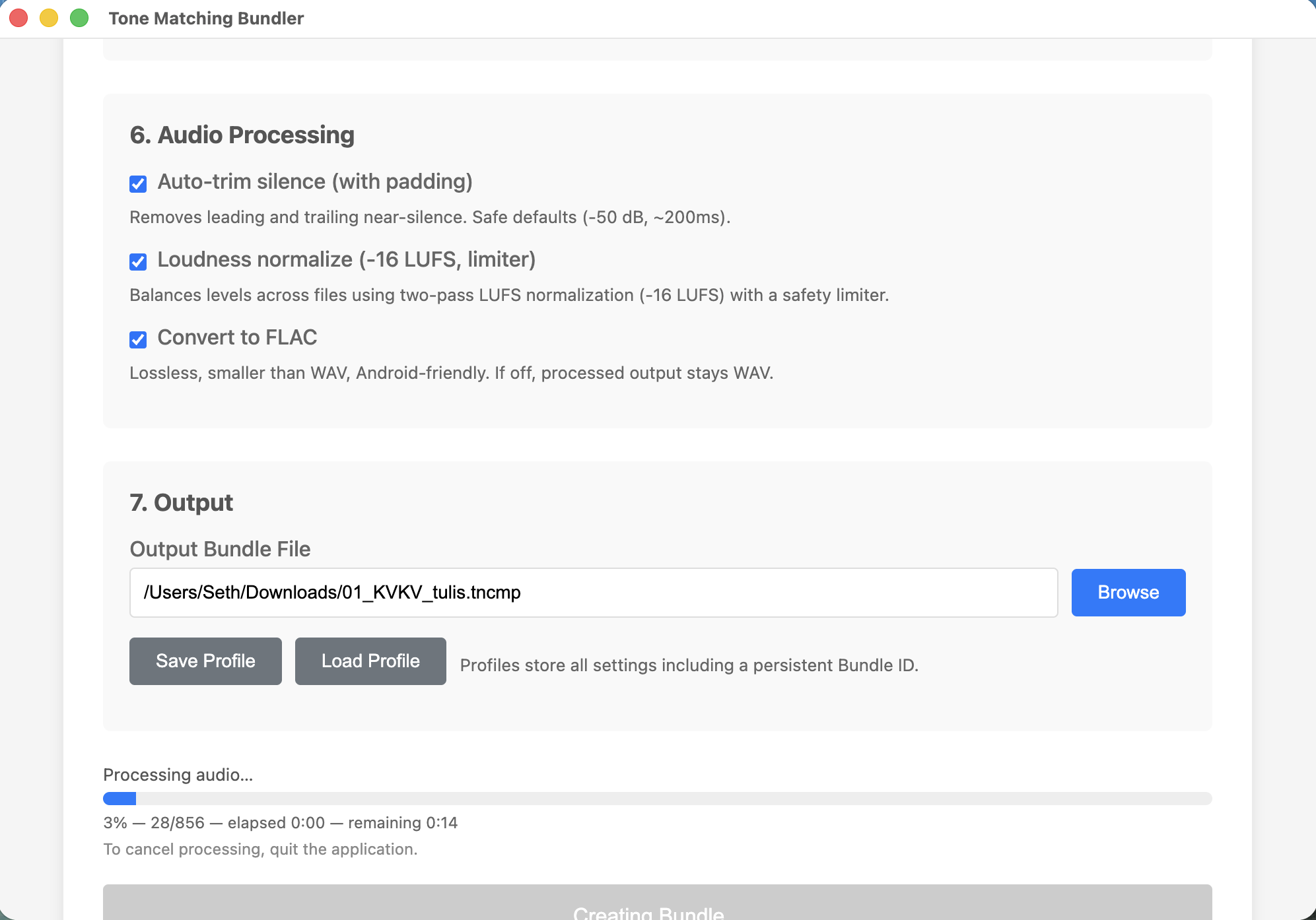This screenshot has width=1316, height=920.
Task: Expand the window with the green zoom button
Action: point(79,18)
